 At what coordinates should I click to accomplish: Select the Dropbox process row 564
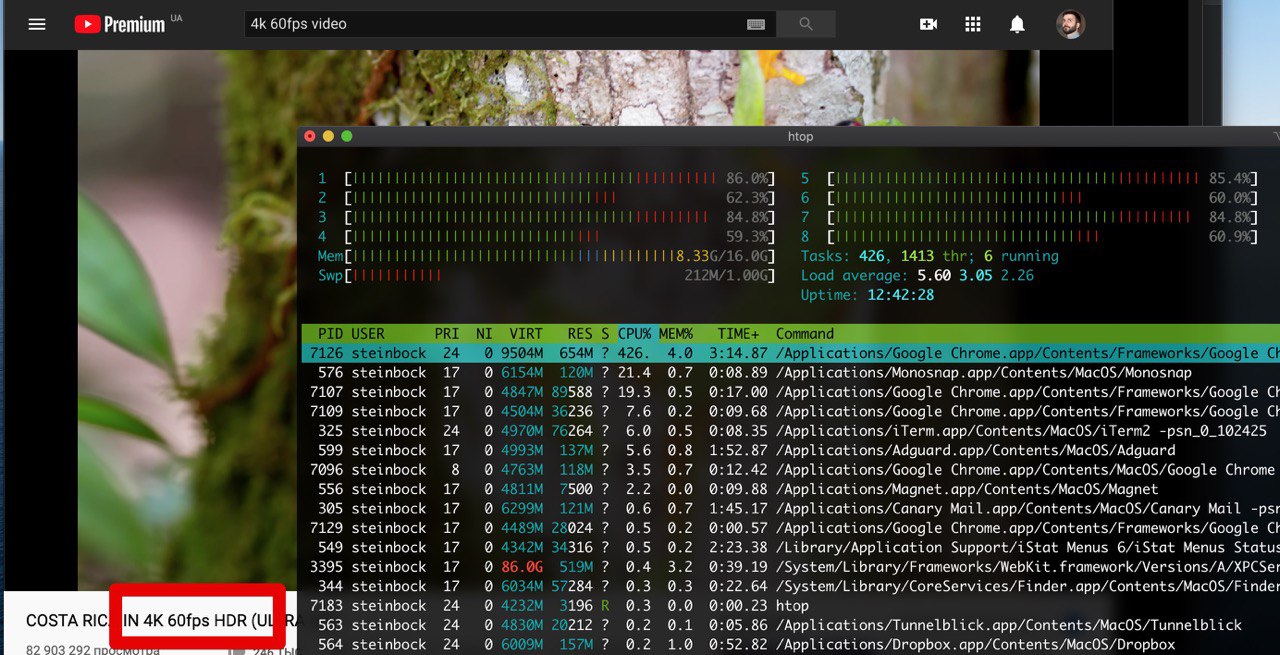pyautogui.click(x=790, y=645)
